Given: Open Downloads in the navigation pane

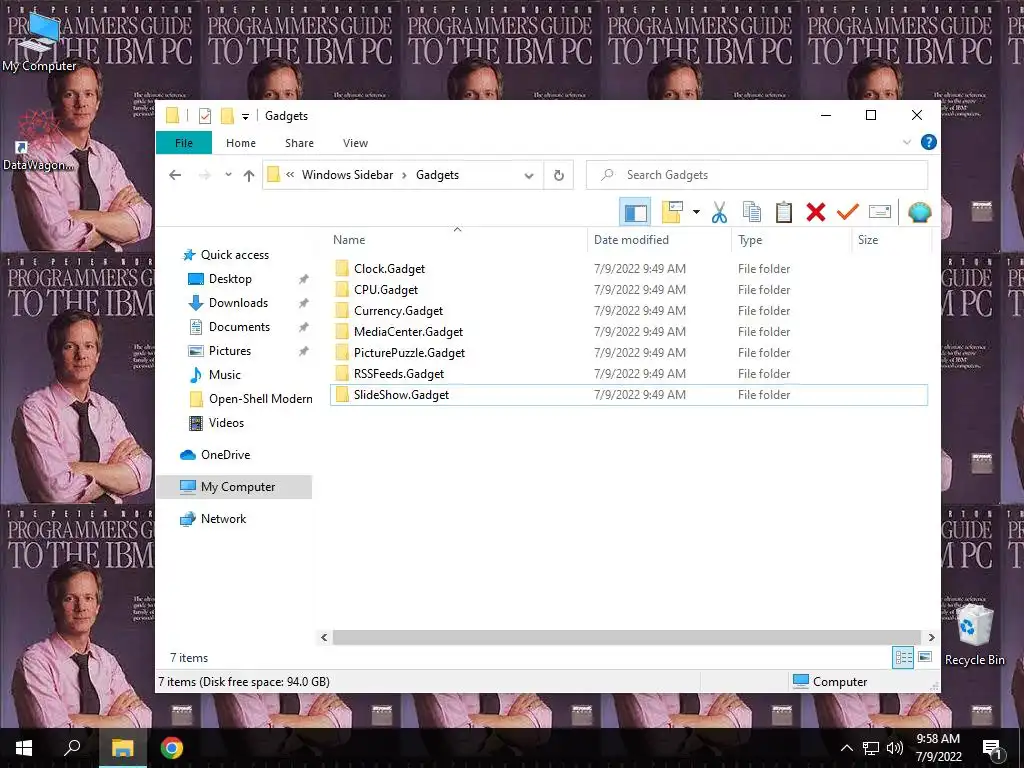Looking at the screenshot, I should pos(238,303).
